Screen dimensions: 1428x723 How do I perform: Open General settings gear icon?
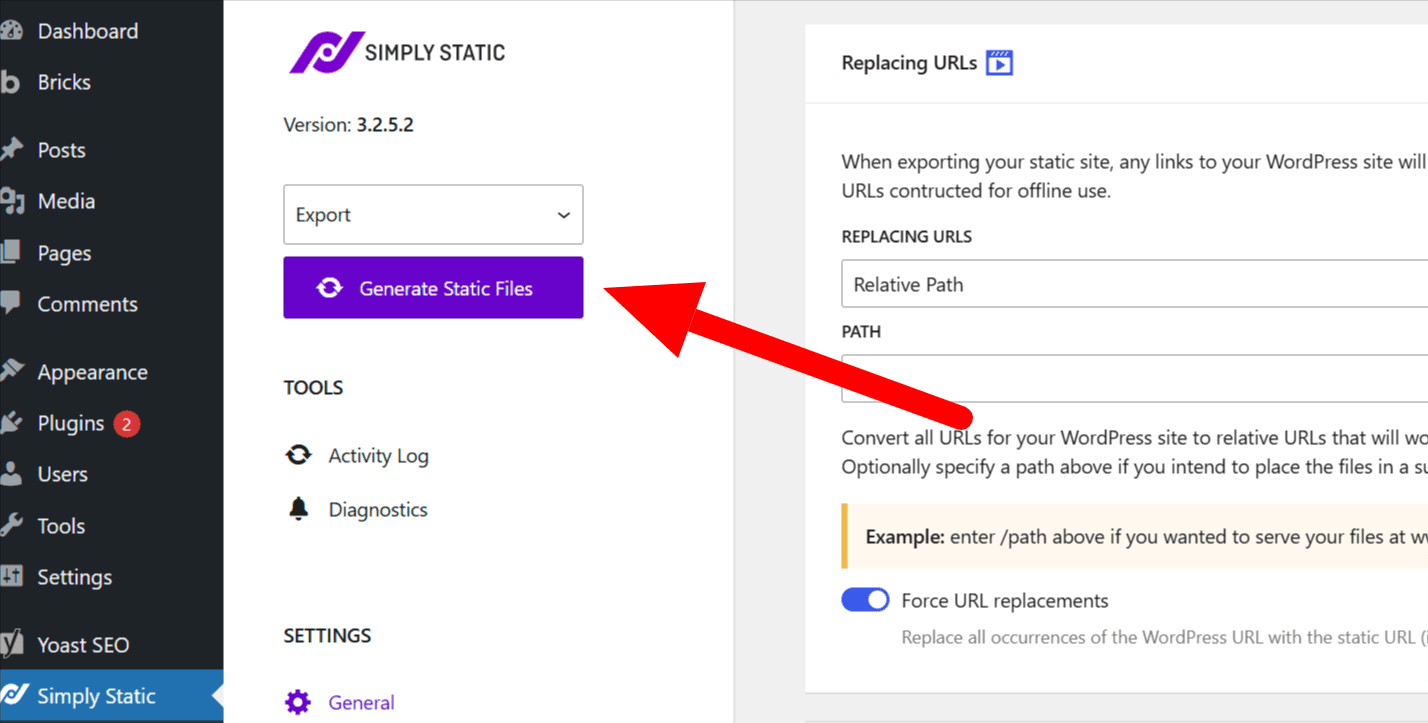[x=298, y=702]
